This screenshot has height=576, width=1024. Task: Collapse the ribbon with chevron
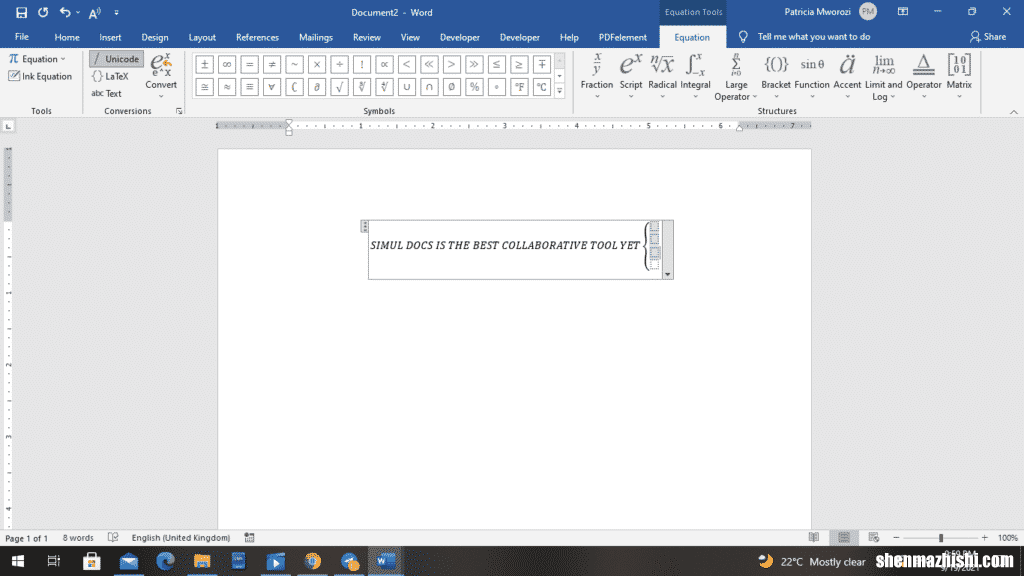click(x=1014, y=112)
